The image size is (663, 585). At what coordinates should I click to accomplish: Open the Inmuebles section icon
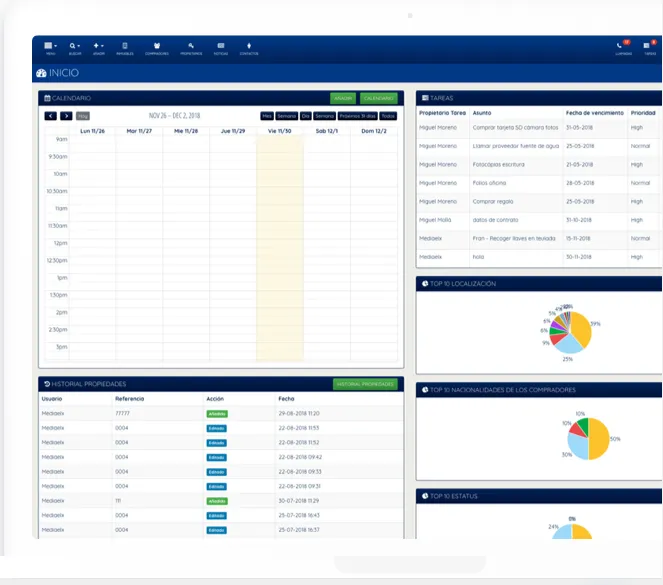pyautogui.click(x=125, y=48)
